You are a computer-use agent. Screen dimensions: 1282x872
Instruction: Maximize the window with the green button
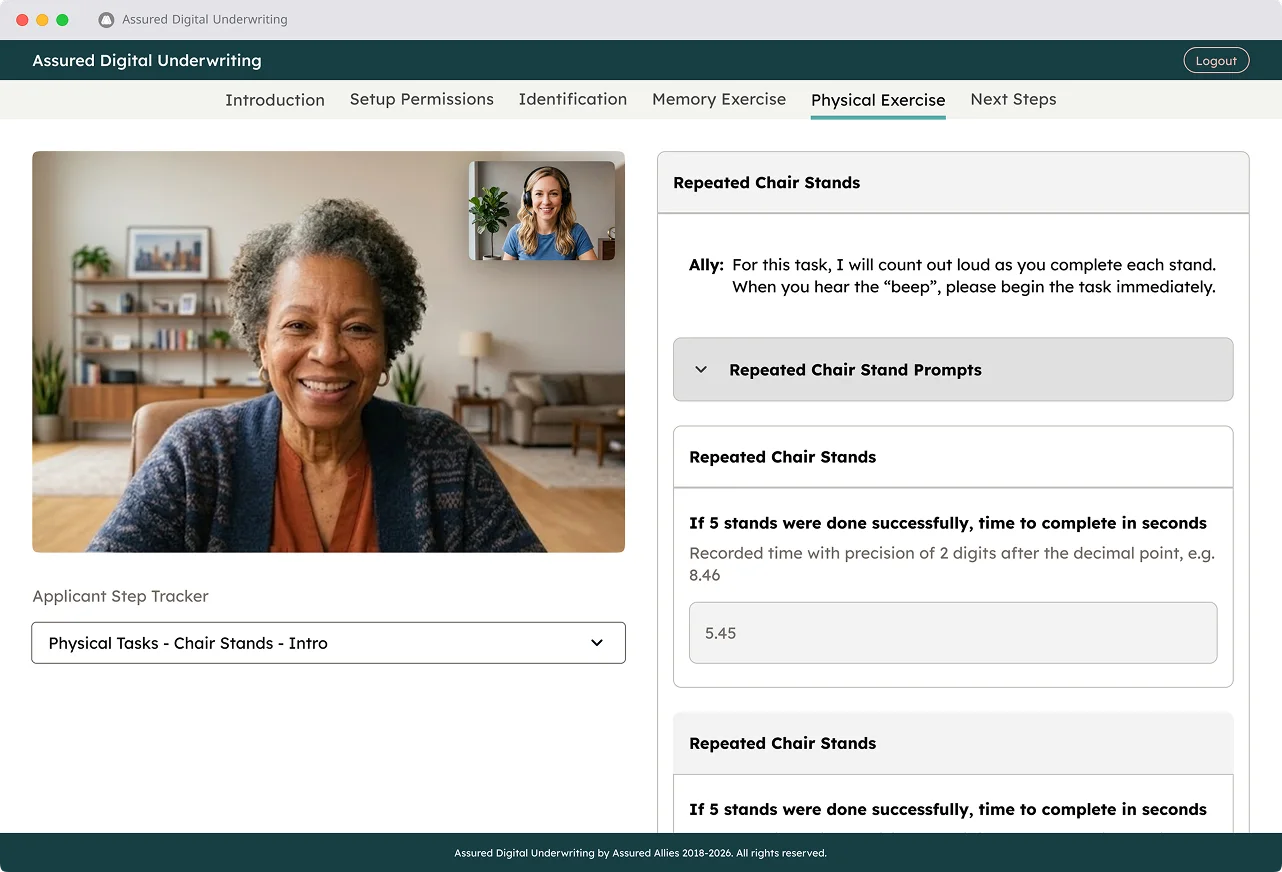(62, 20)
